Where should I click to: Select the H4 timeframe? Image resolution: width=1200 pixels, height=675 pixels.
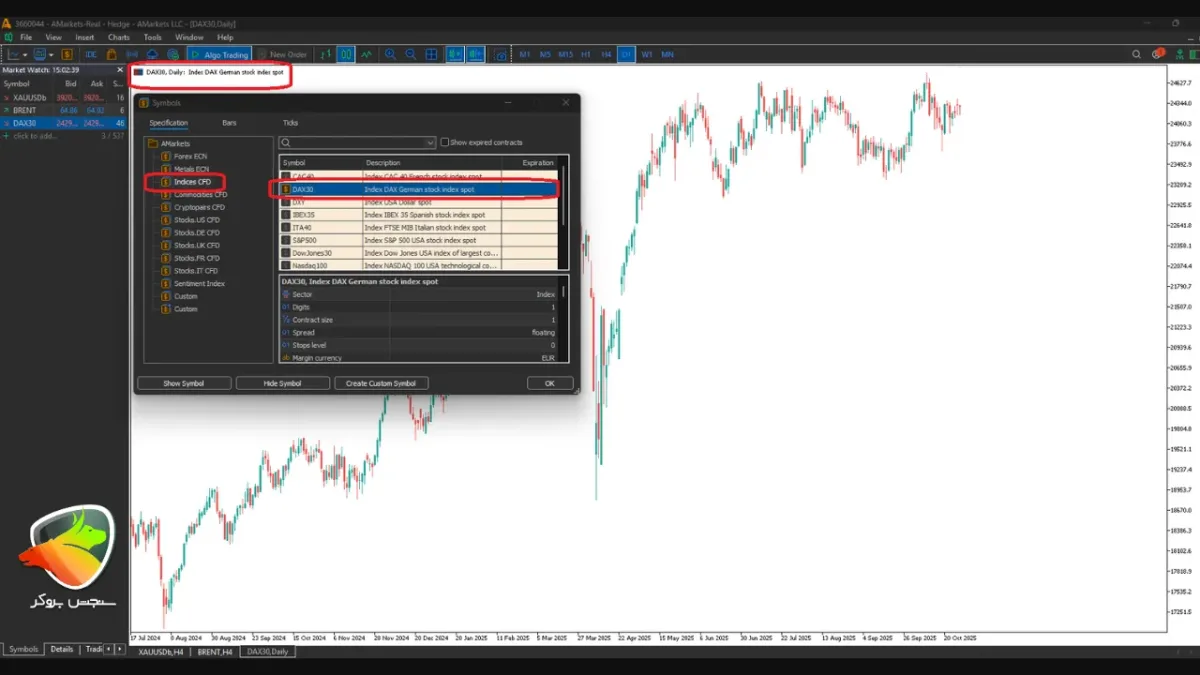[607, 54]
